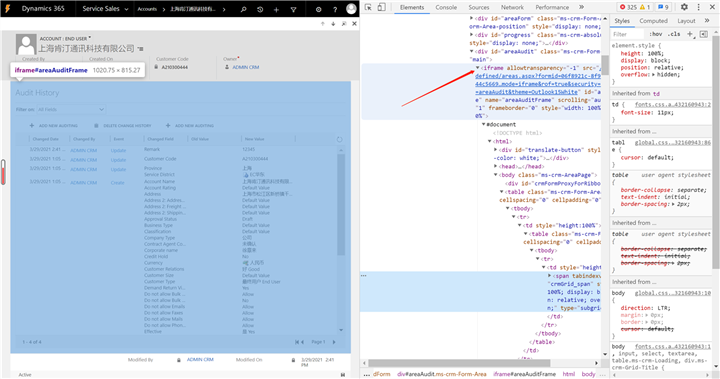Toggle .cls element classes panel

[674, 34]
